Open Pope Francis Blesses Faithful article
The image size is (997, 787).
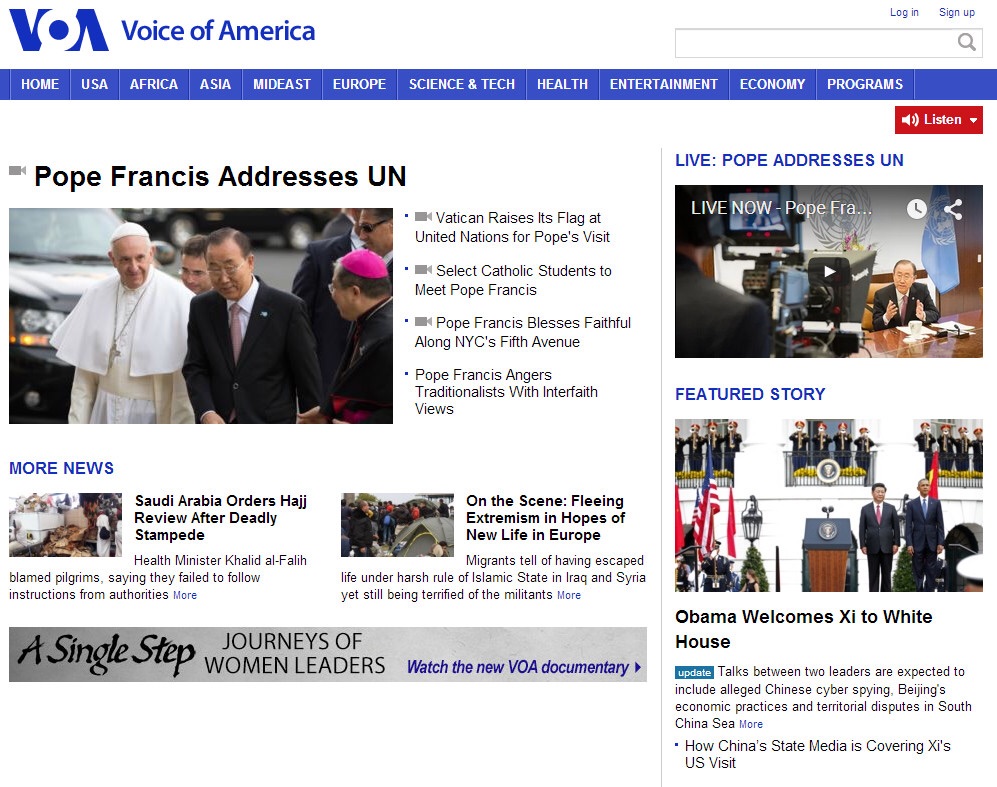[x=523, y=332]
